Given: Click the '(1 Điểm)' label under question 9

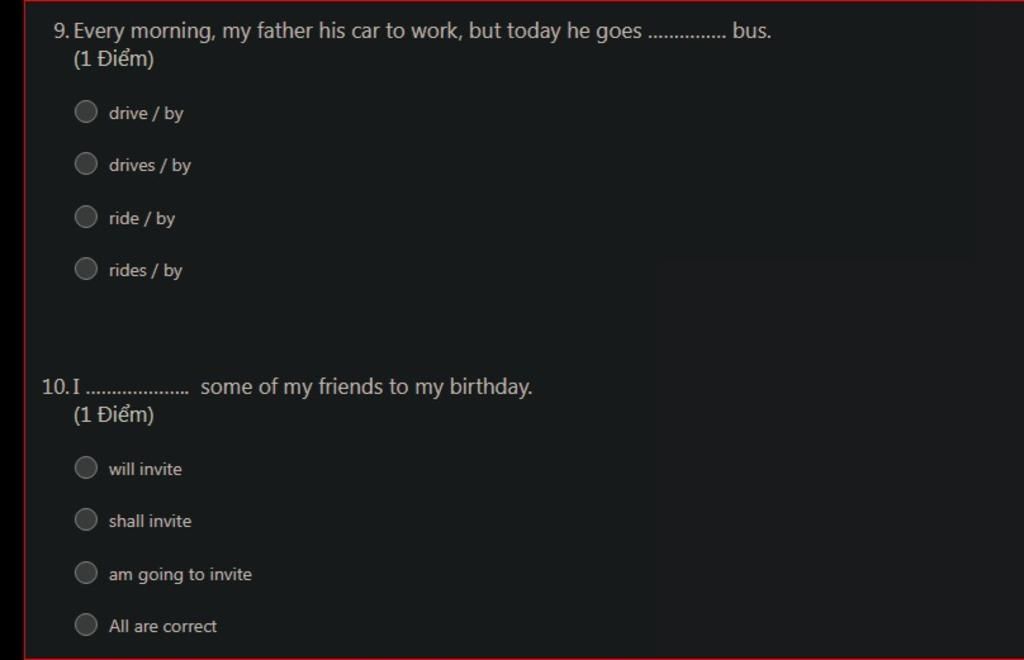Looking at the screenshot, I should 114,59.
